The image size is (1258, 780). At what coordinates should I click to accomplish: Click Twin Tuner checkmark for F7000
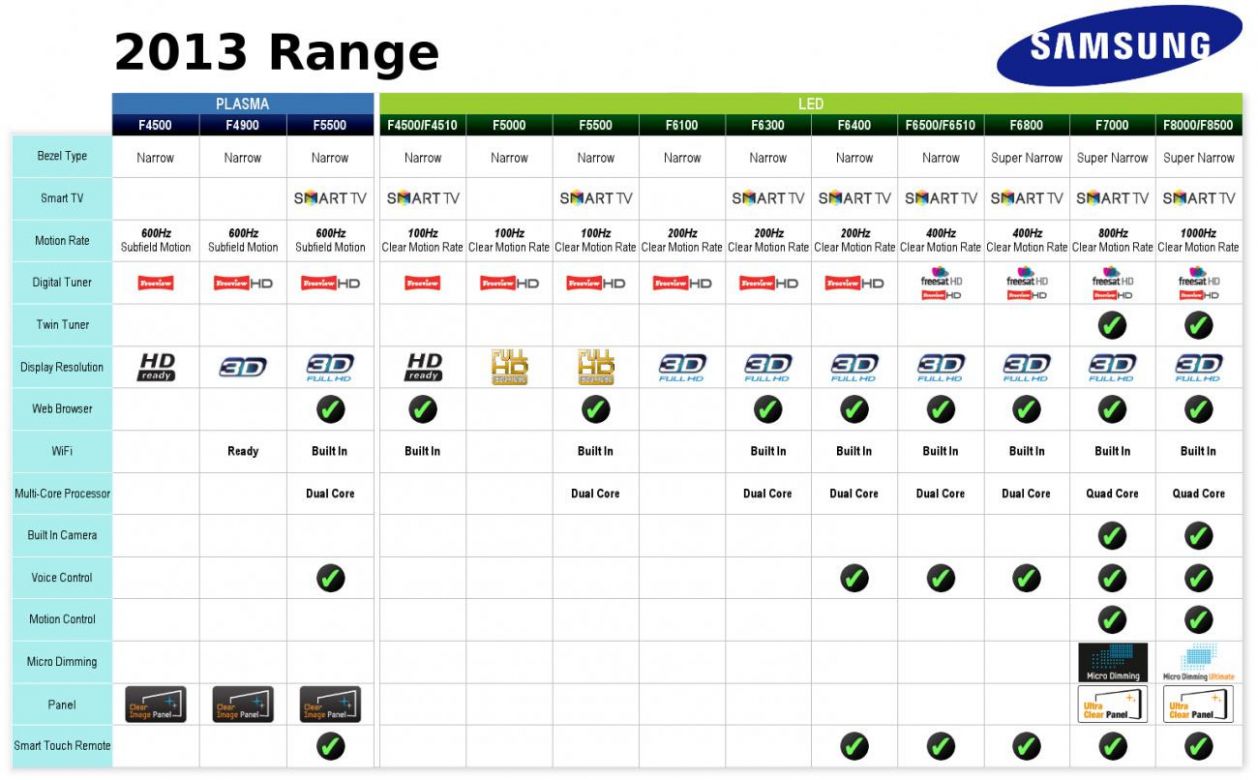(x=1112, y=325)
